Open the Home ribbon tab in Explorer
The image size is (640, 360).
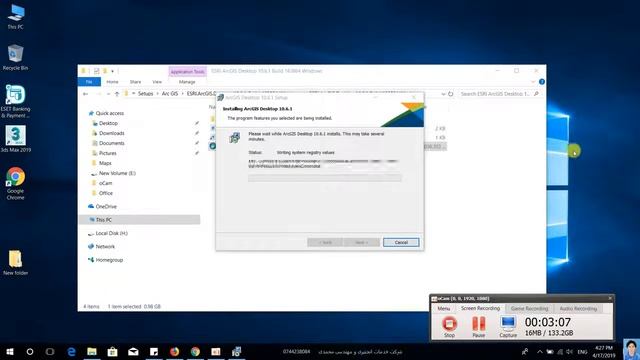coord(112,82)
